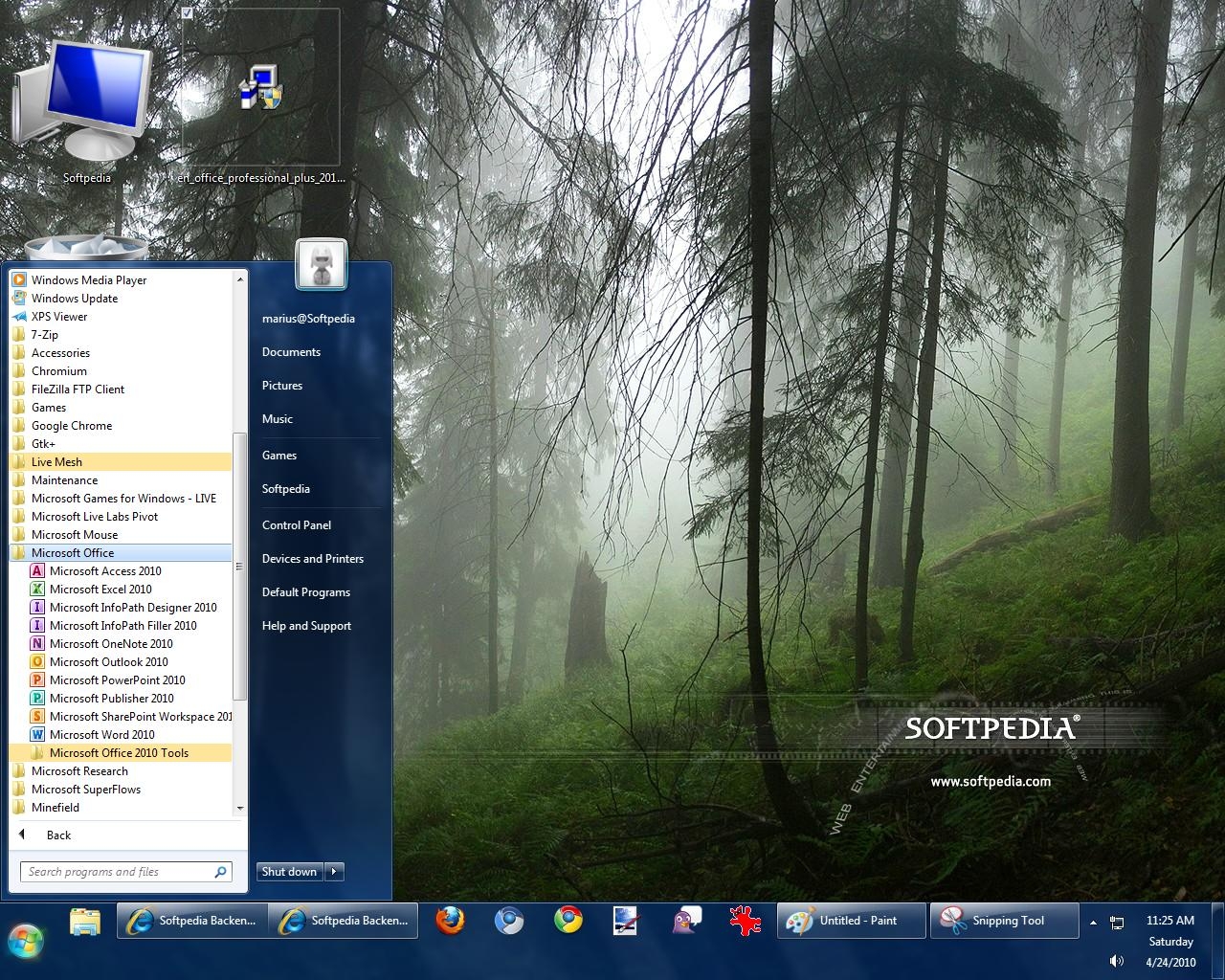Screen dimensions: 1225x980
Task: Click the programs list scrollbar thumb
Action: pyautogui.click(x=240, y=565)
